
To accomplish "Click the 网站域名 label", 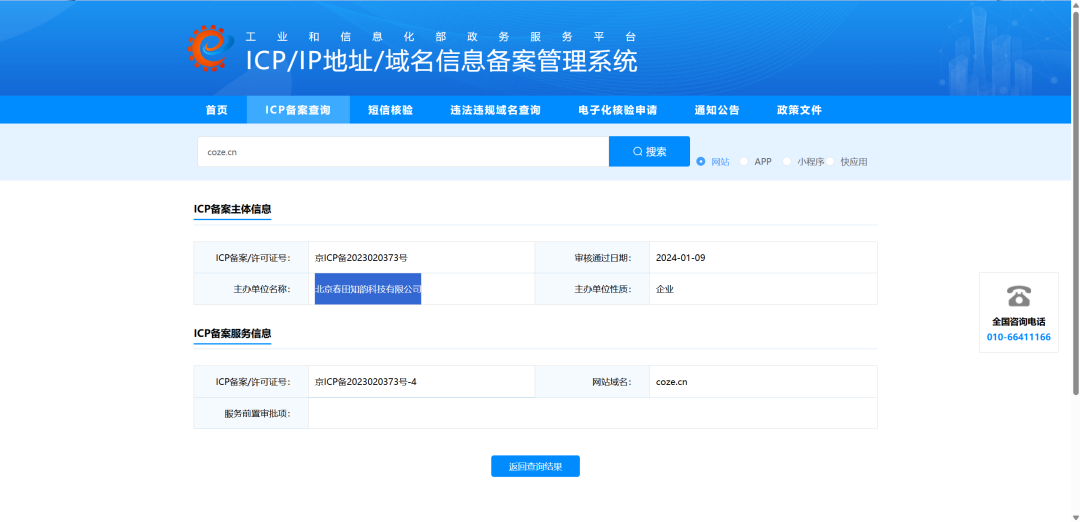I will (x=611, y=382).
